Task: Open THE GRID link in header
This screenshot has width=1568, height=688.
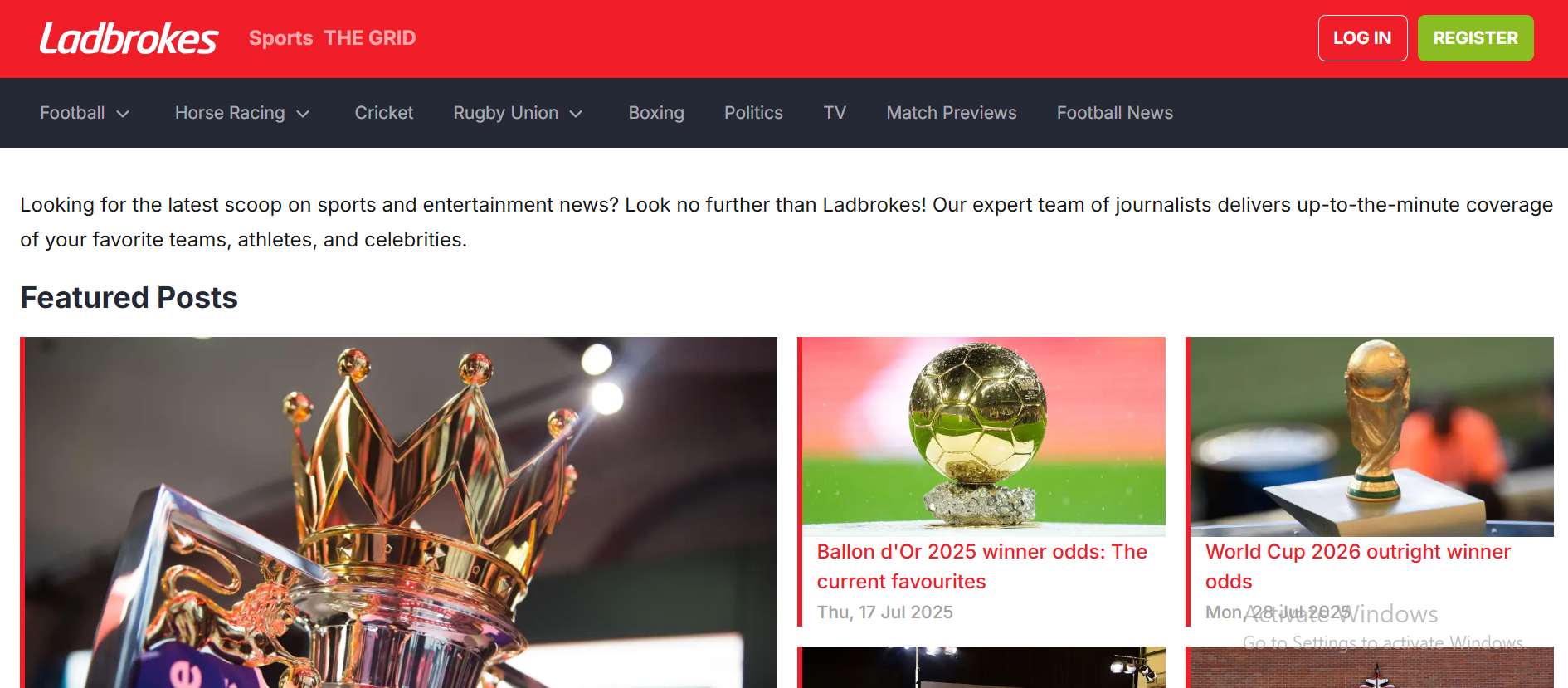Action: click(x=369, y=38)
